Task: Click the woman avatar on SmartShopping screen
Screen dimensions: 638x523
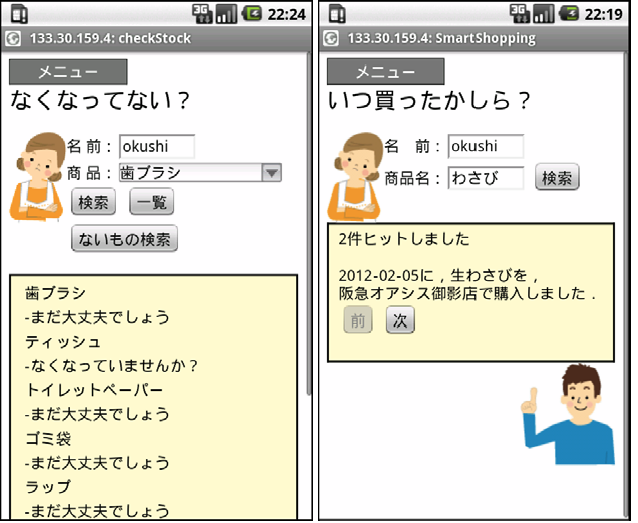Action: pyautogui.click(x=354, y=176)
